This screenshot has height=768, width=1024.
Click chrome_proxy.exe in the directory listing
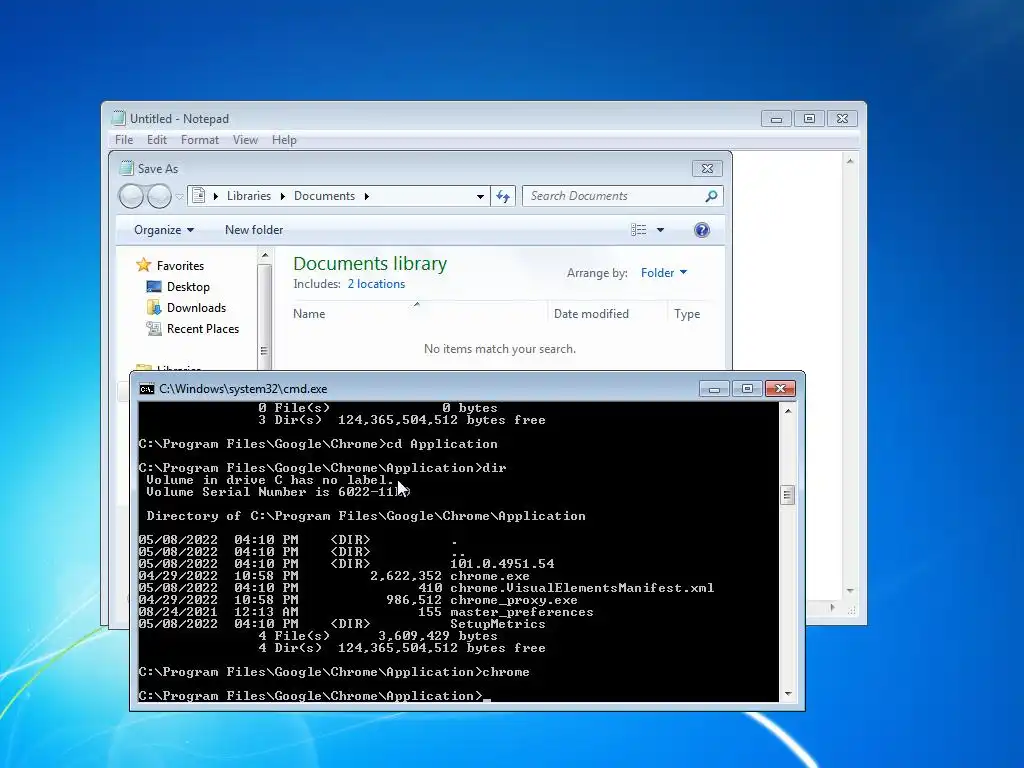tap(514, 600)
